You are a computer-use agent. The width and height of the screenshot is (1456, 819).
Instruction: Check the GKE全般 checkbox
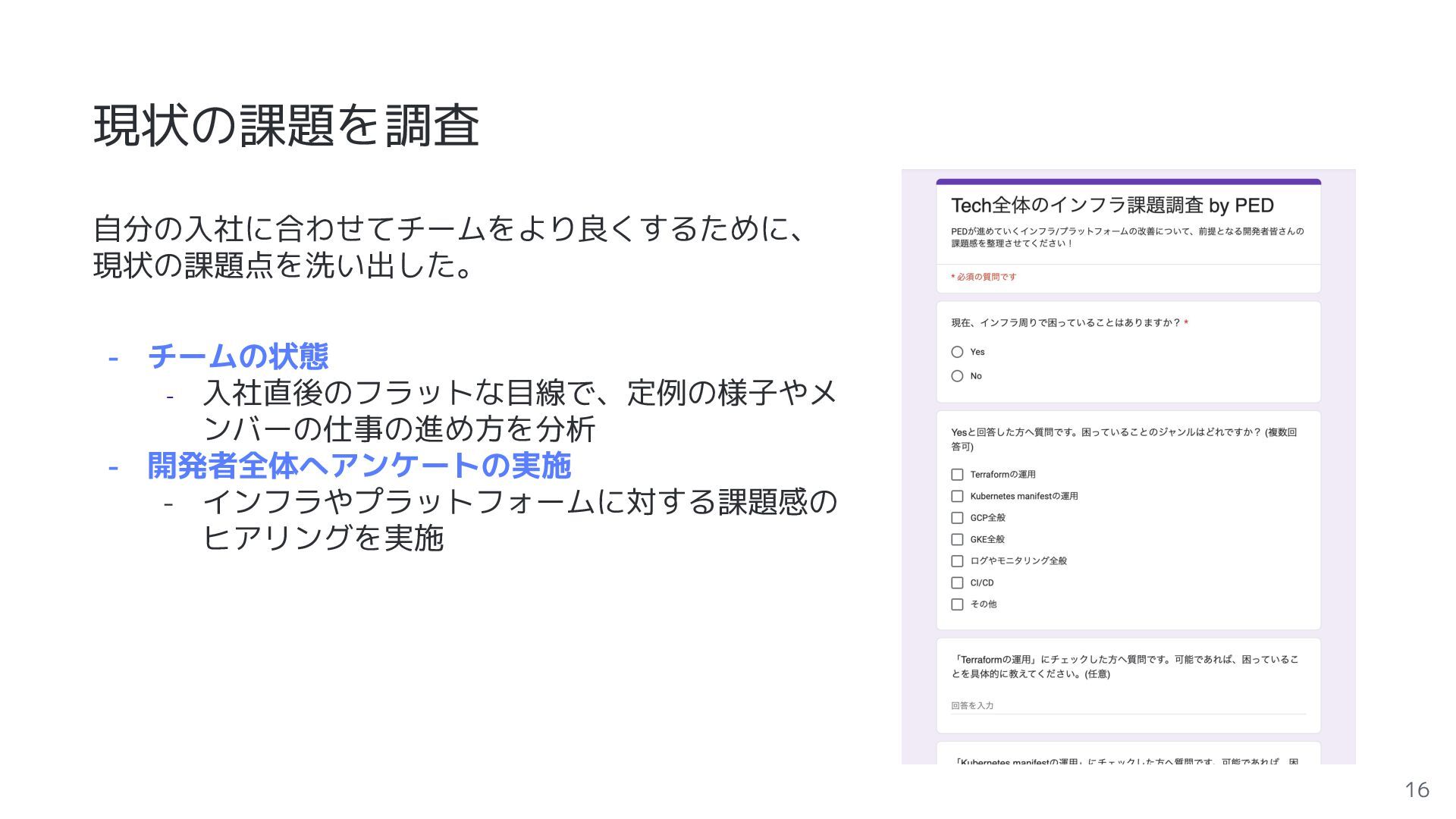pyautogui.click(x=957, y=539)
